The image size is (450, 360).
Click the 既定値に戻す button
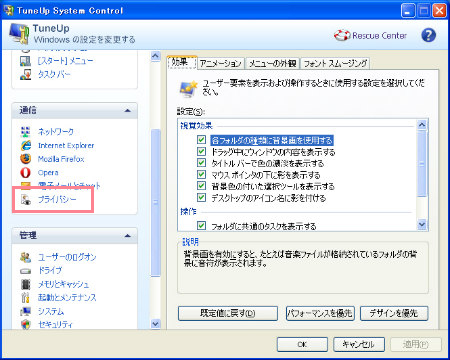tap(228, 313)
